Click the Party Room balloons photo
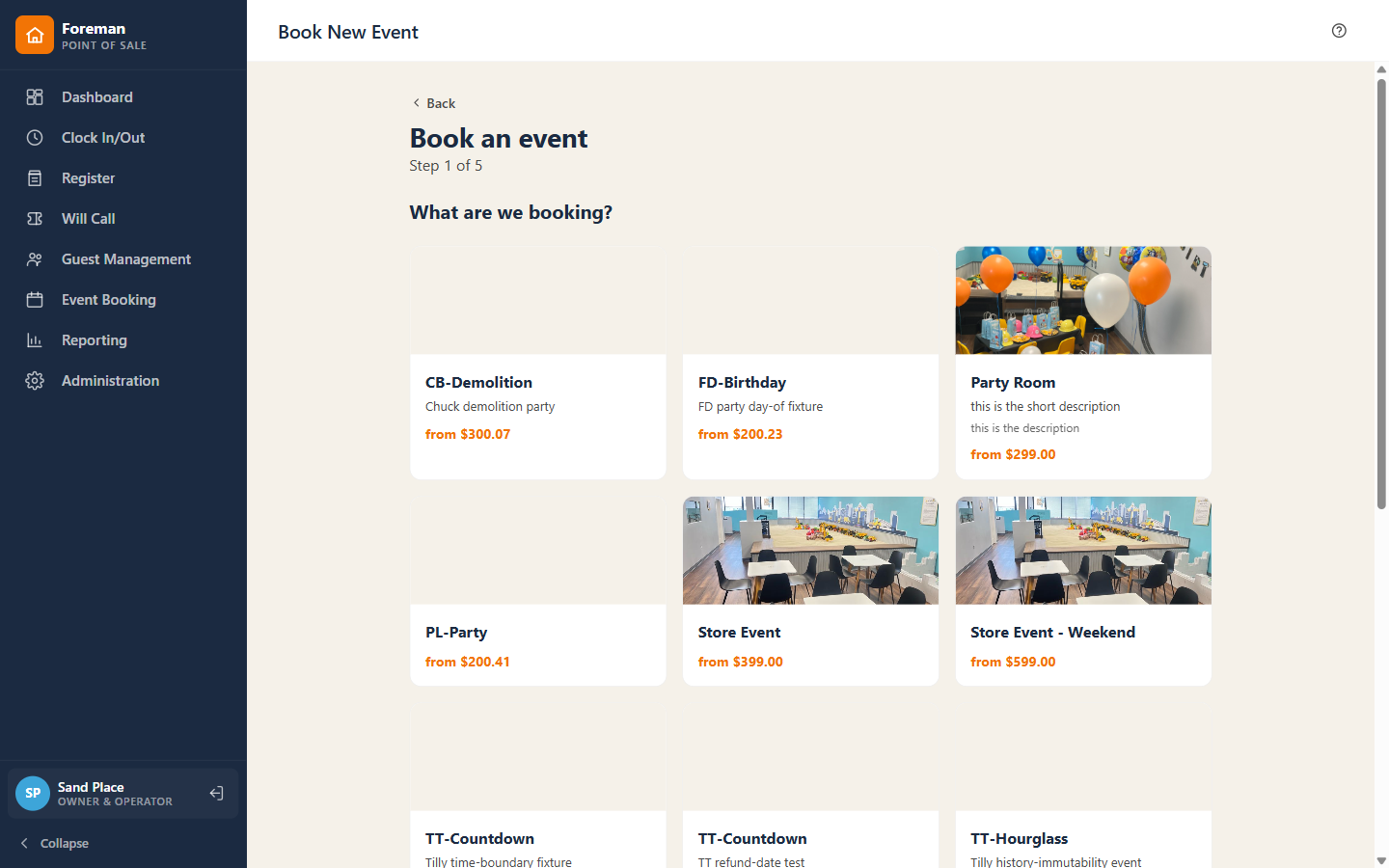 click(1083, 300)
